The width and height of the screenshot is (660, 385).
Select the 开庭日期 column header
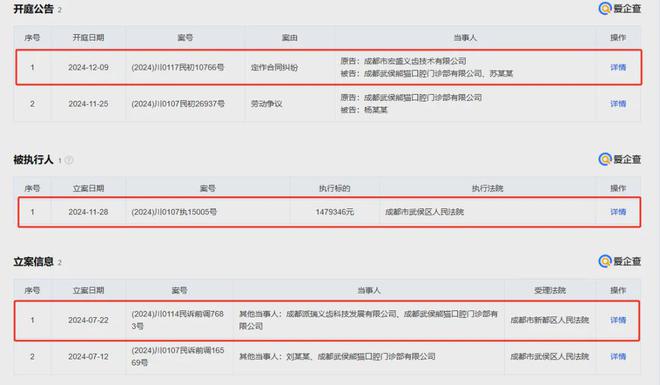(88, 37)
